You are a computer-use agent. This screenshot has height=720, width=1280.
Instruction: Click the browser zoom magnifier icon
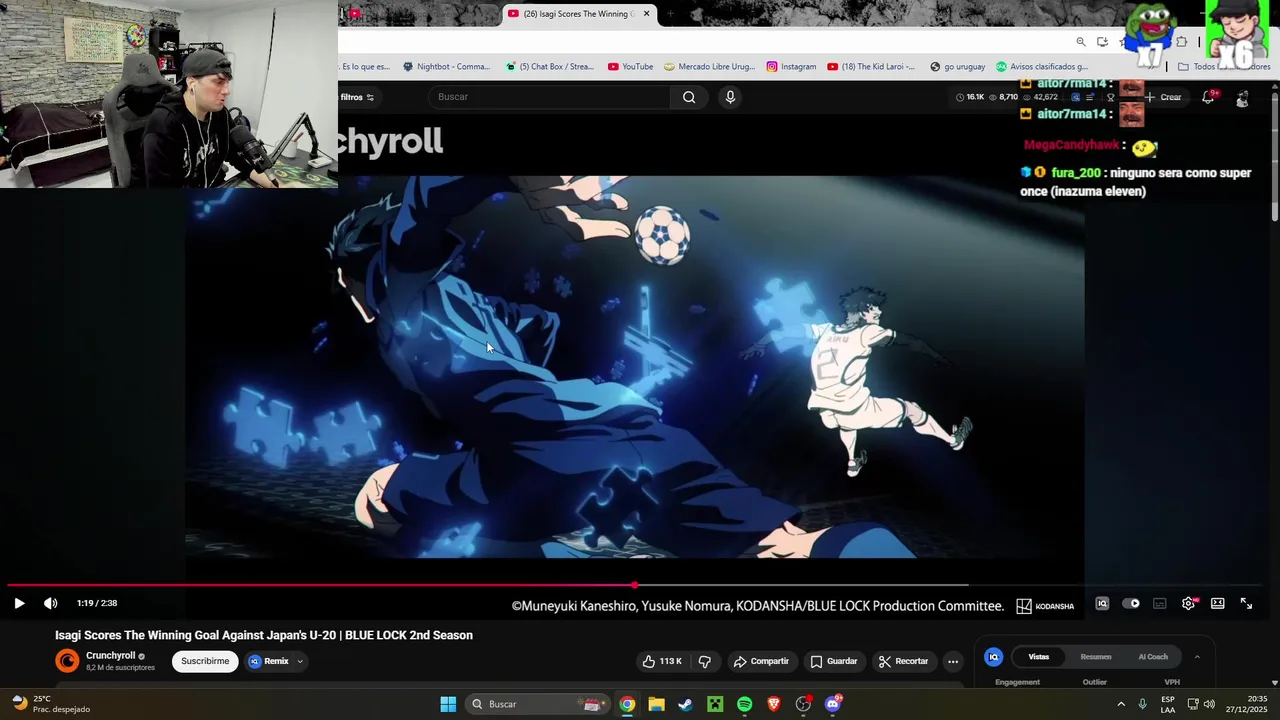1081,42
